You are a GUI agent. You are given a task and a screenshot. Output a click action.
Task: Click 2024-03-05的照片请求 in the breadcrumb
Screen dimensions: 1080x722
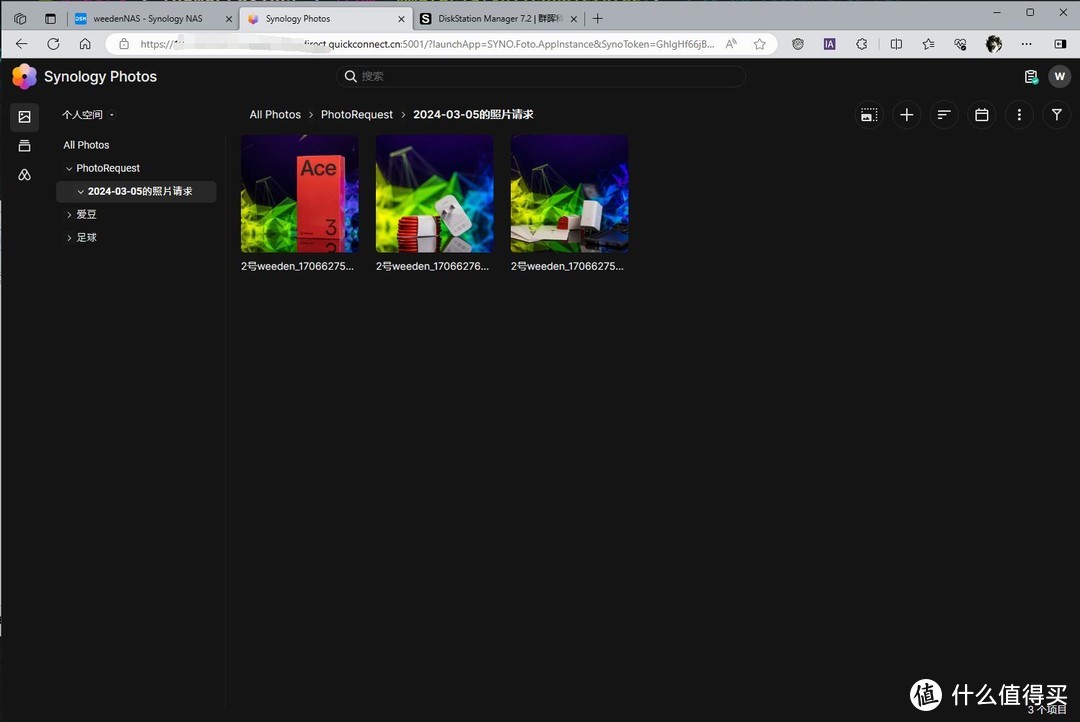pos(473,114)
